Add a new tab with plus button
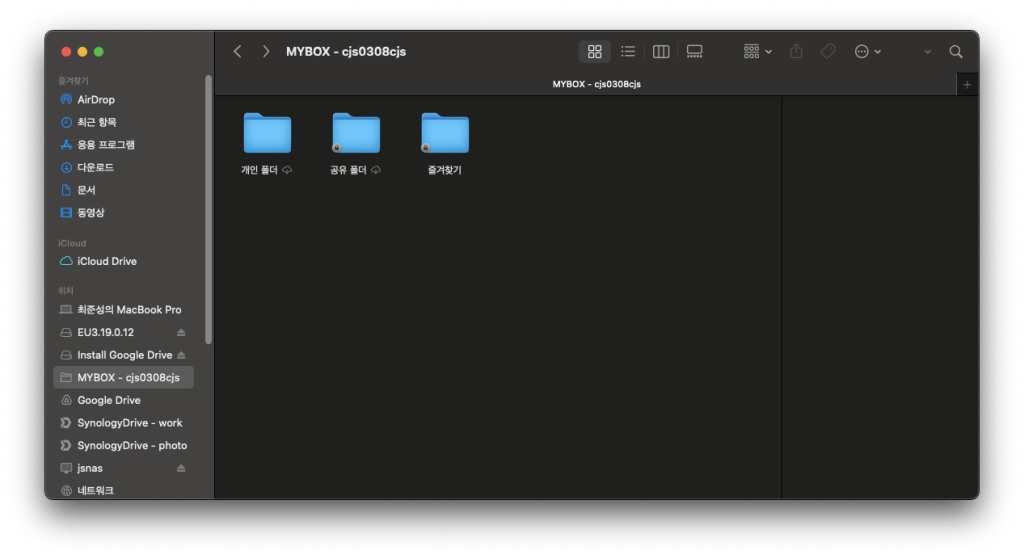Screen dimensions: 1024x559 pos(967,85)
